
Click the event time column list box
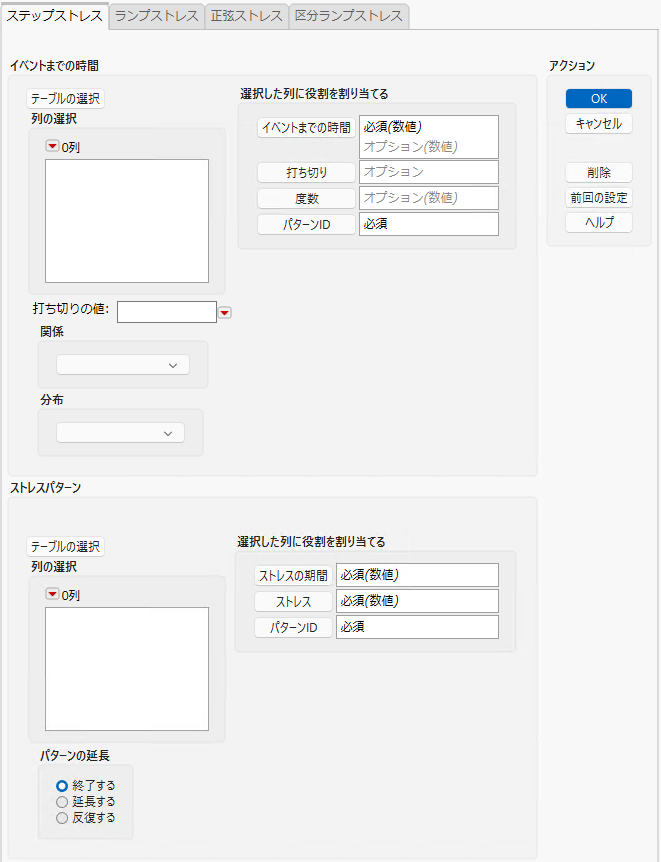tap(127, 221)
